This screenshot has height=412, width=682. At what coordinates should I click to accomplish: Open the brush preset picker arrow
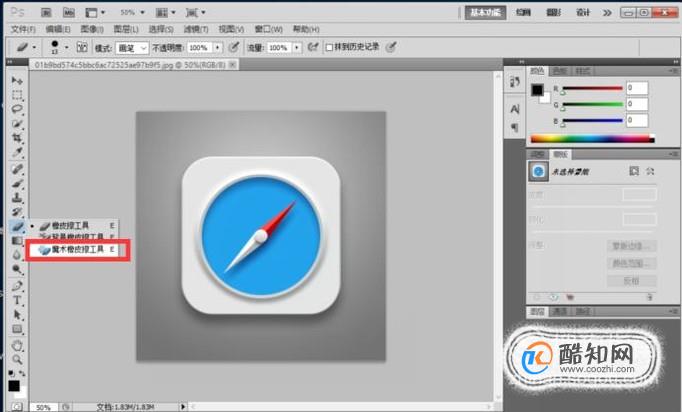tap(67, 47)
